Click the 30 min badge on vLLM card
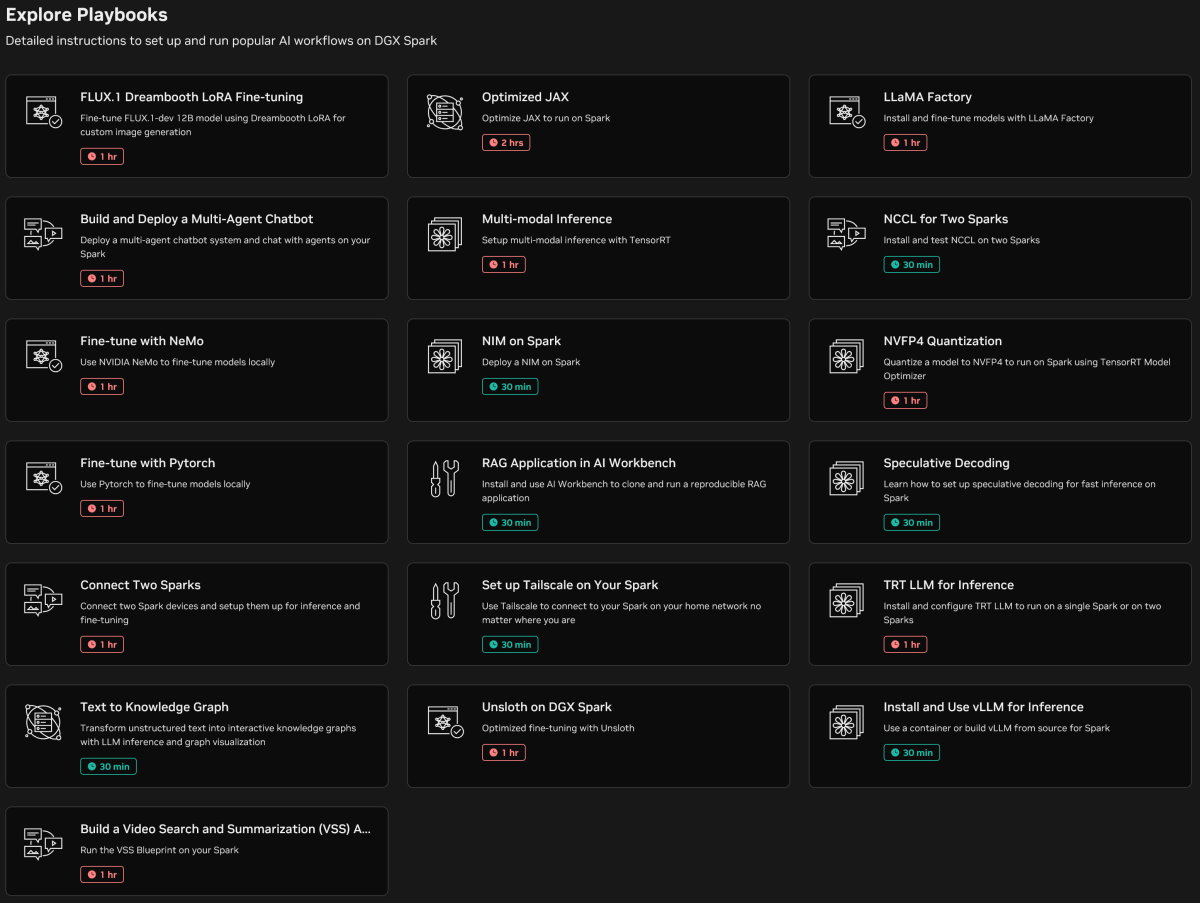 point(911,753)
